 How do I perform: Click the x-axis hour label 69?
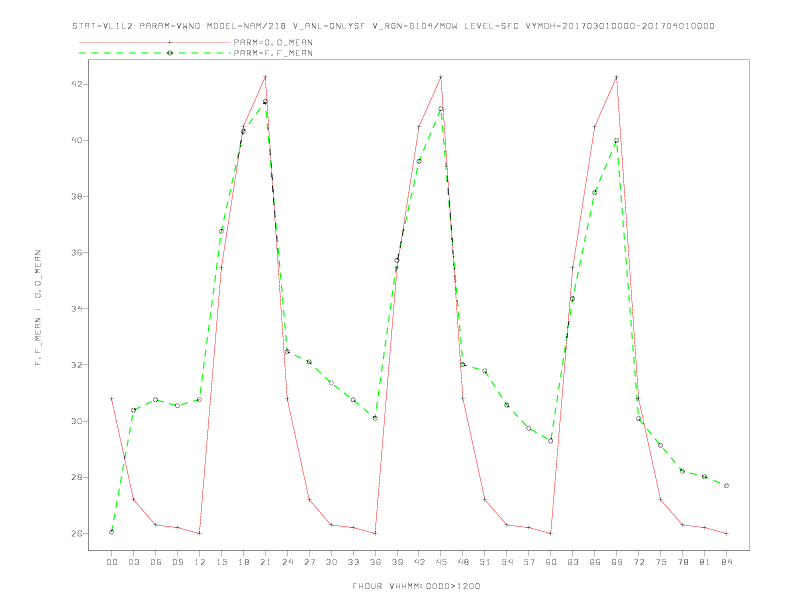click(x=617, y=562)
